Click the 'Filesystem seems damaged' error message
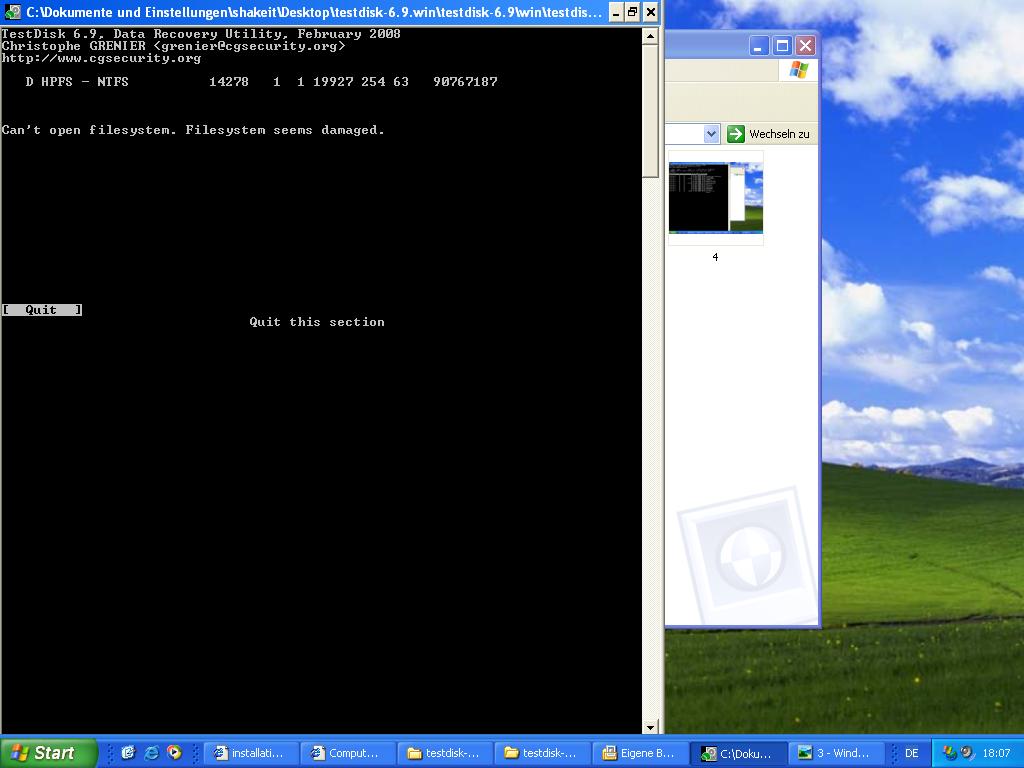This screenshot has height=768, width=1024. (193, 130)
